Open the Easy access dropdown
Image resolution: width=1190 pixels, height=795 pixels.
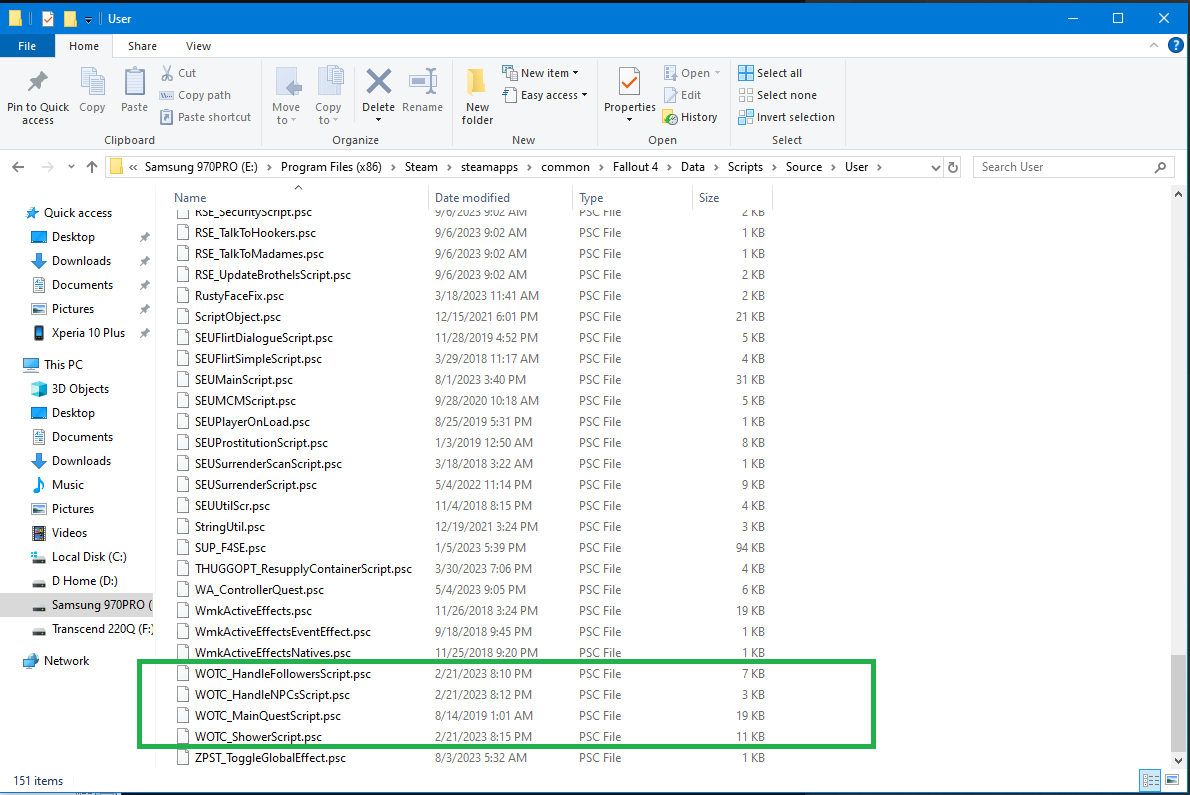[545, 95]
